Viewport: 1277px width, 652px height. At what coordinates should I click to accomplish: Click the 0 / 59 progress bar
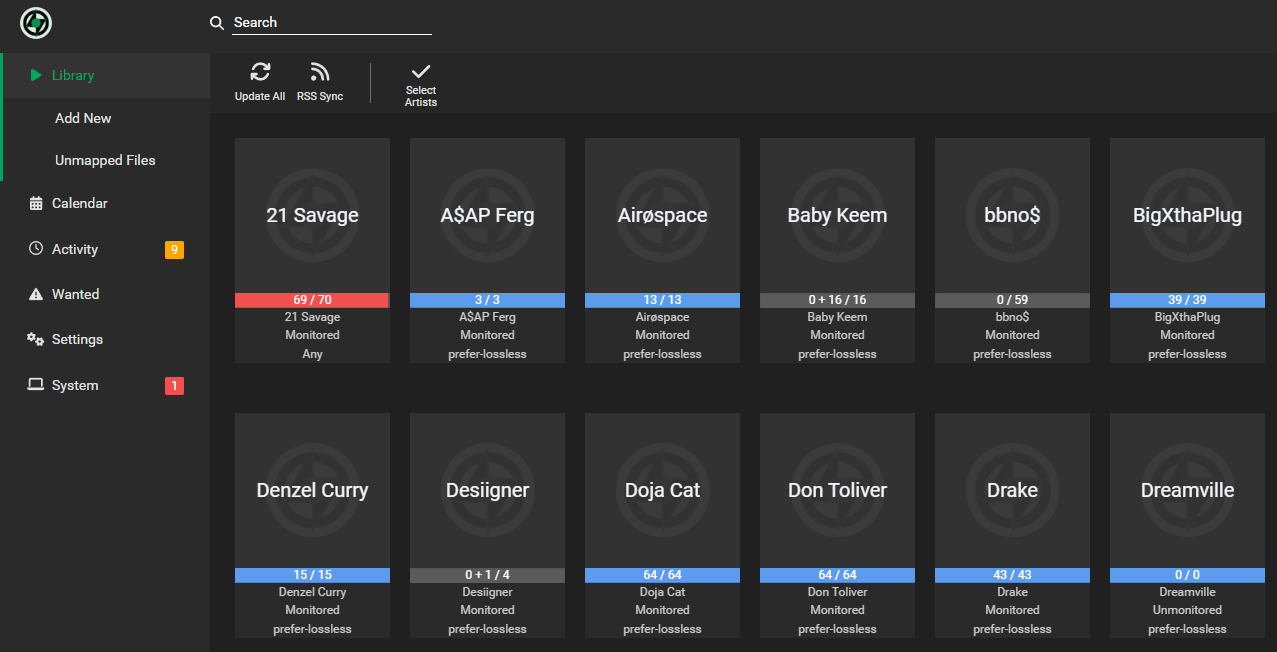[1012, 300]
